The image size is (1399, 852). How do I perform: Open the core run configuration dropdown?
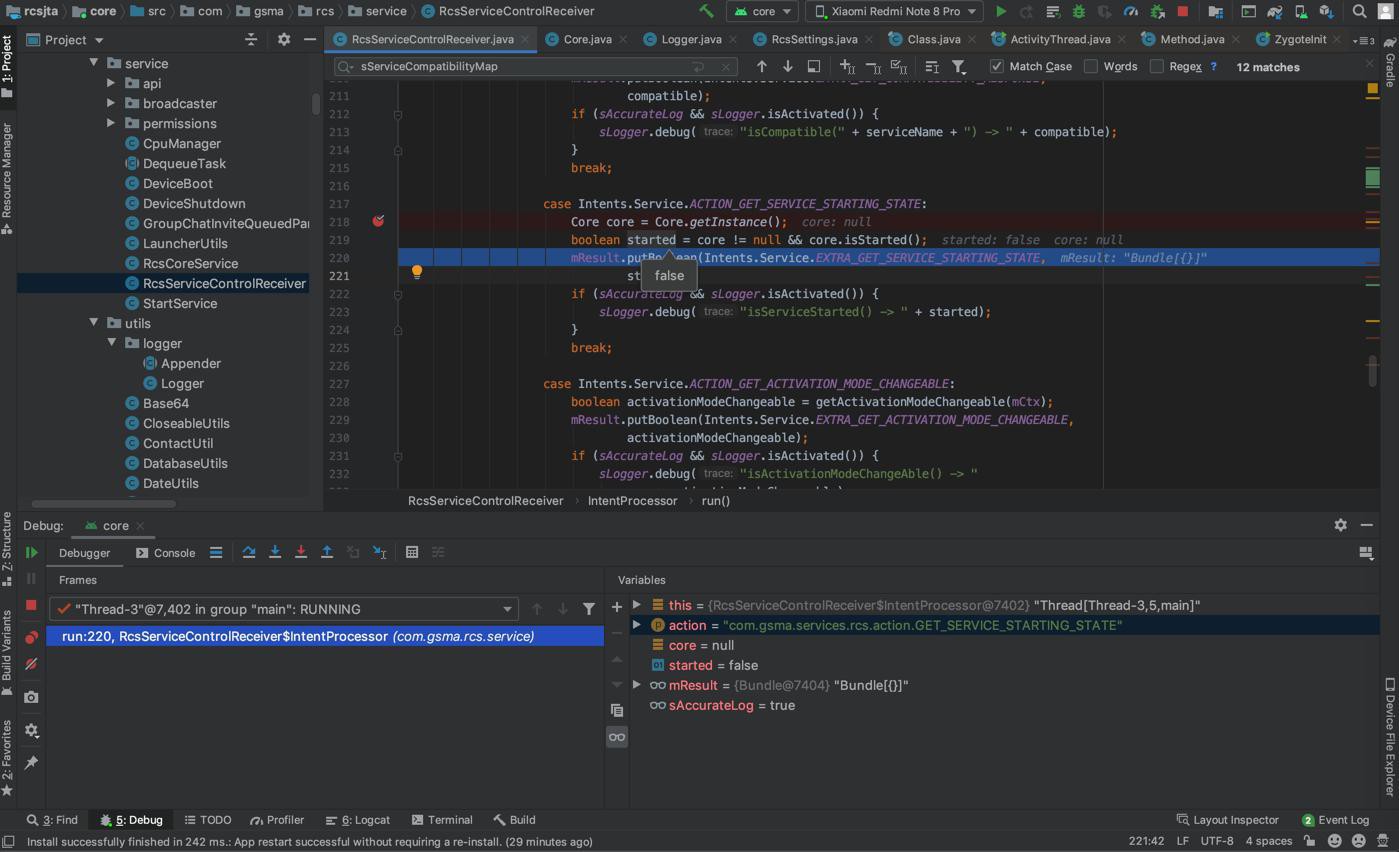tap(763, 12)
